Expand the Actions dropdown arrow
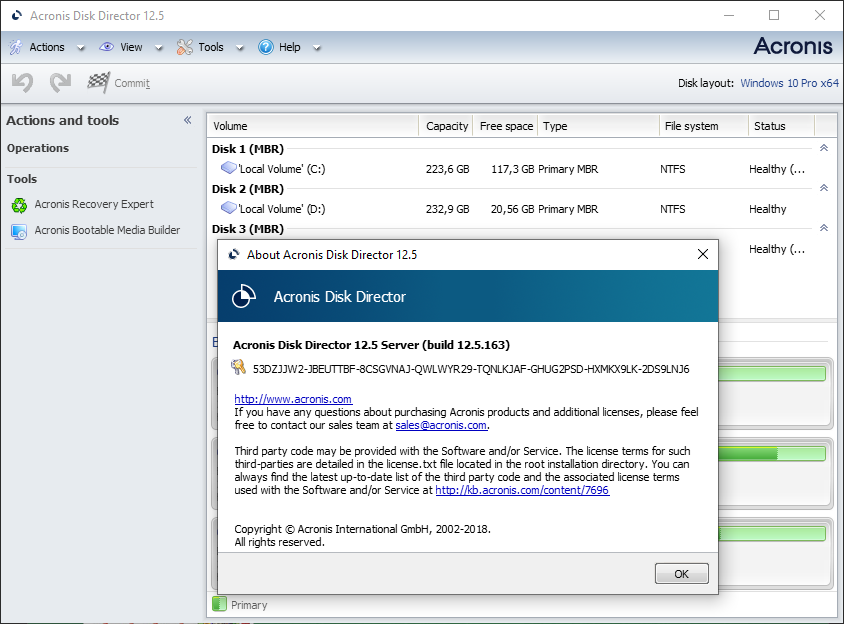844x624 pixels. pos(81,48)
